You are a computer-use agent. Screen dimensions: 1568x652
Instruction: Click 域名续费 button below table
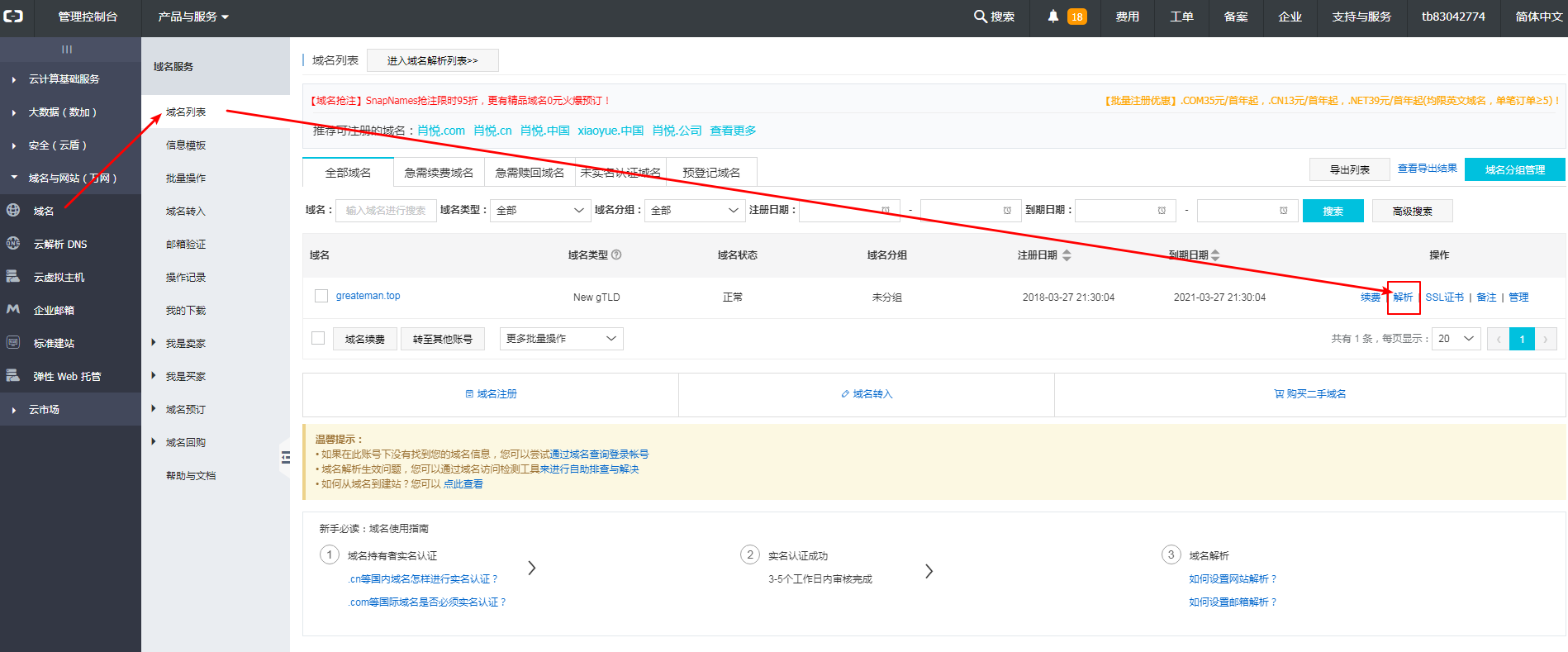point(365,339)
